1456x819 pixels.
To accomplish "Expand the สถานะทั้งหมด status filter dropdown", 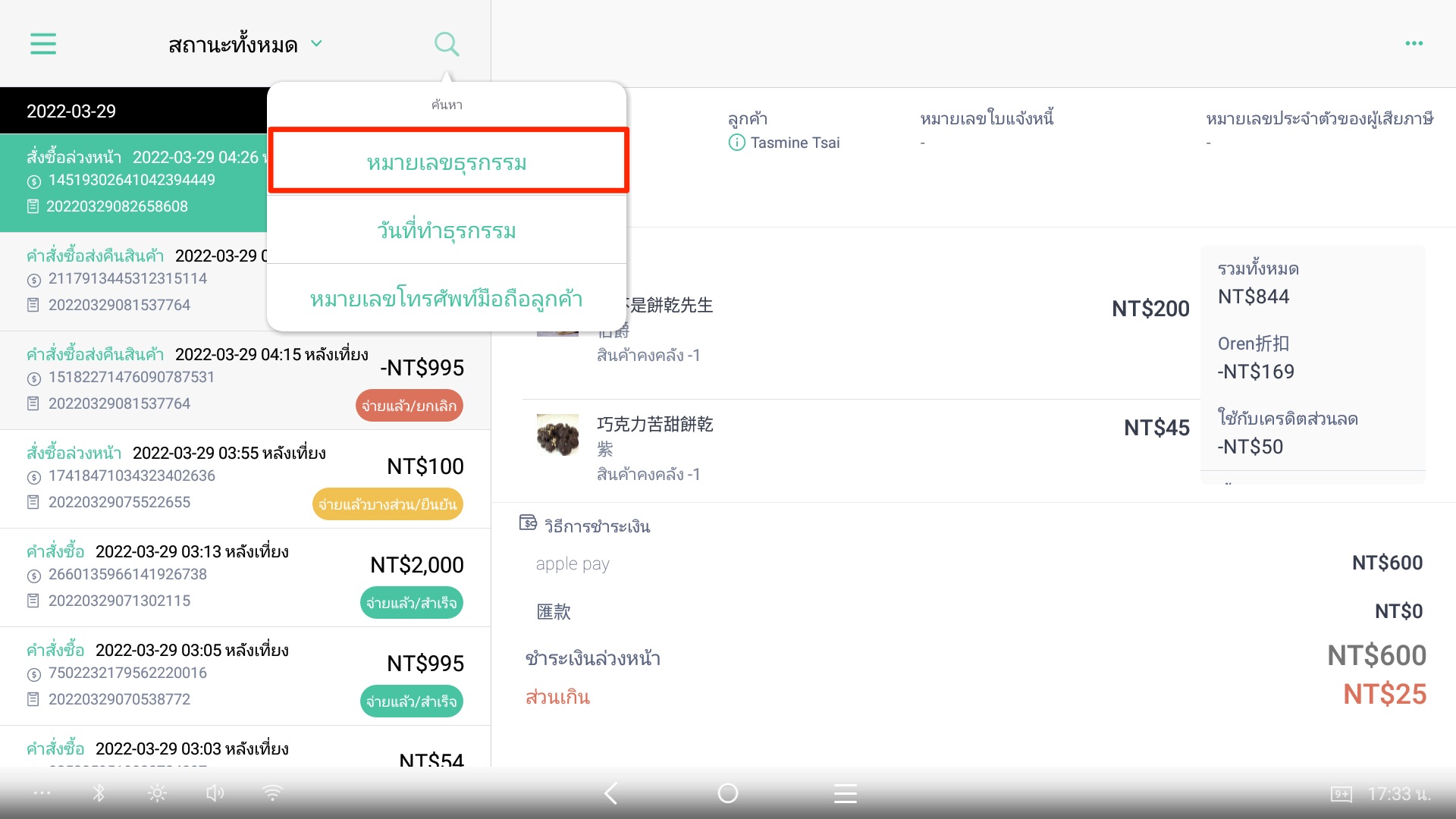I will pos(245,45).
